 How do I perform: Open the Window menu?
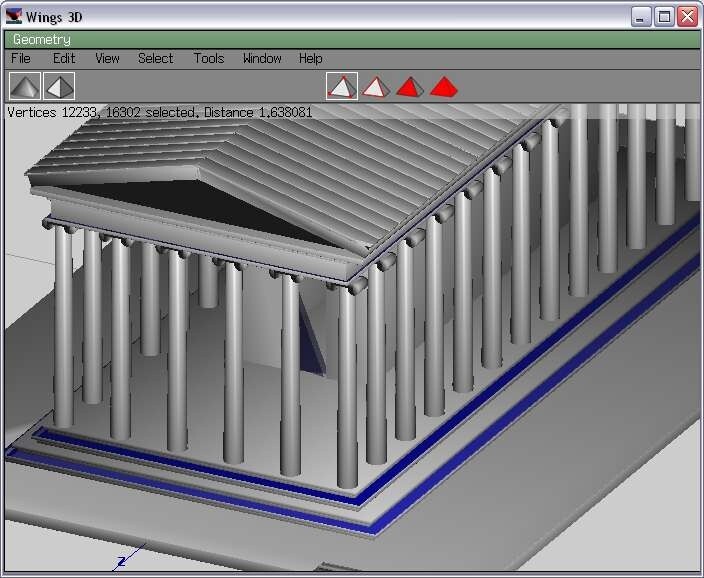pos(262,59)
